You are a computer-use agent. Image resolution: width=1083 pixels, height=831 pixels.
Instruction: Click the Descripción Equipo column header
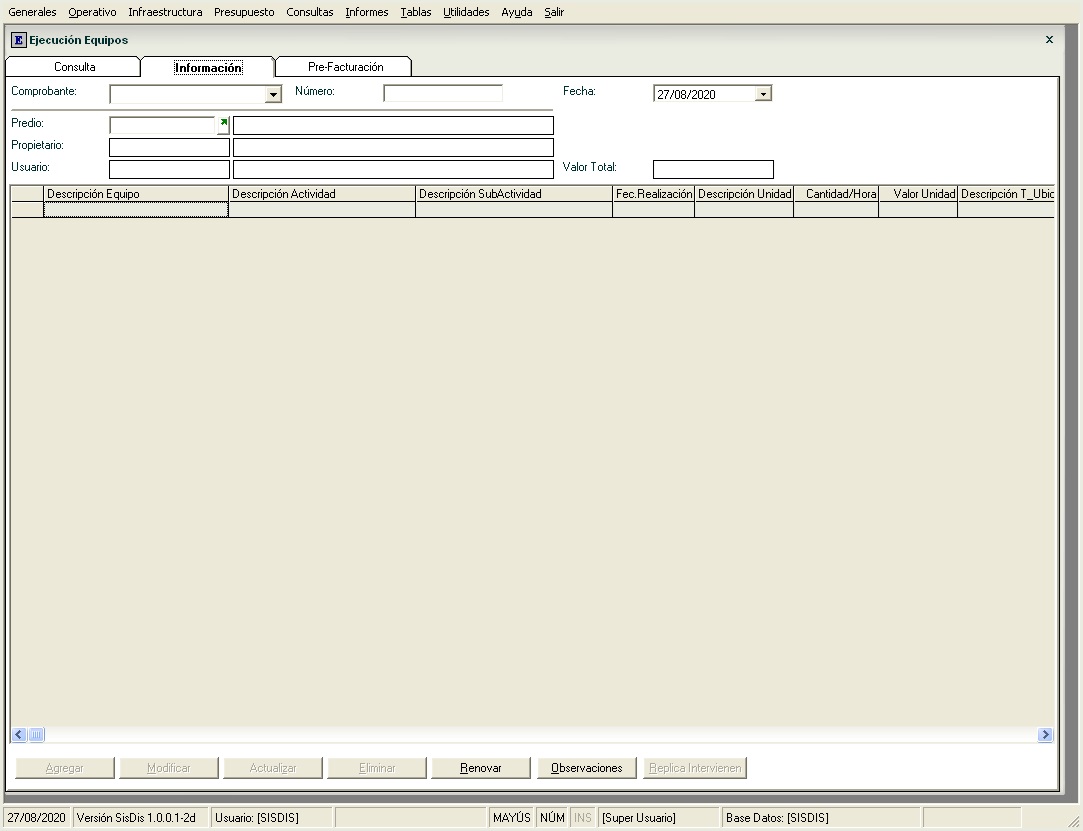[136, 194]
